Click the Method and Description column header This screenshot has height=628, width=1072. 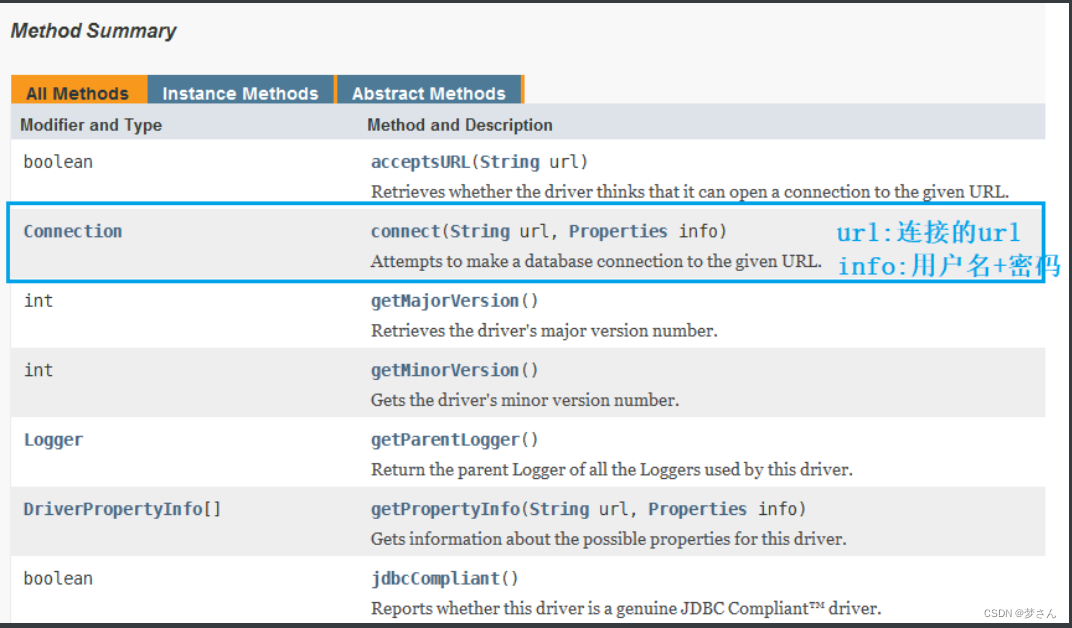click(x=459, y=125)
